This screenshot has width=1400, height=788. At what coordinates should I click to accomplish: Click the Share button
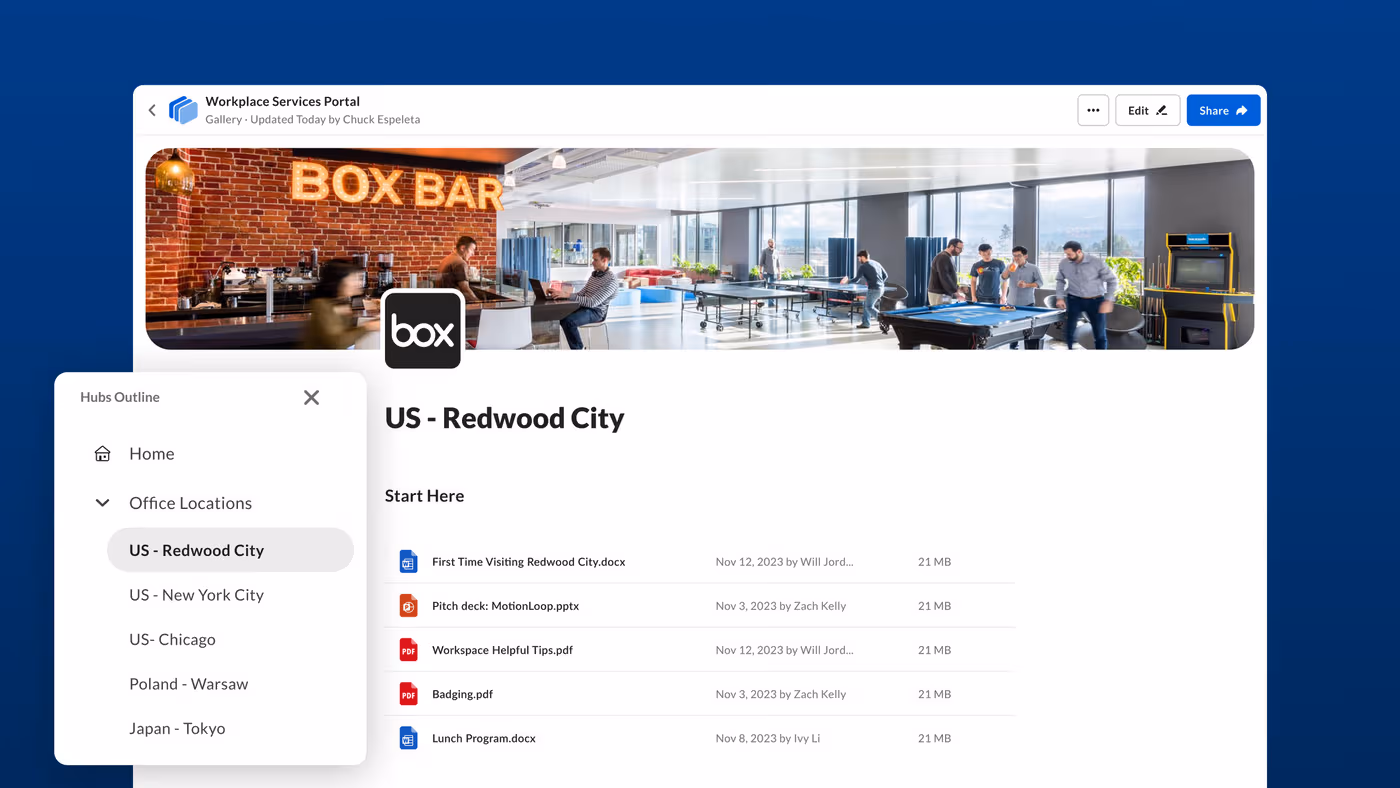point(1223,110)
